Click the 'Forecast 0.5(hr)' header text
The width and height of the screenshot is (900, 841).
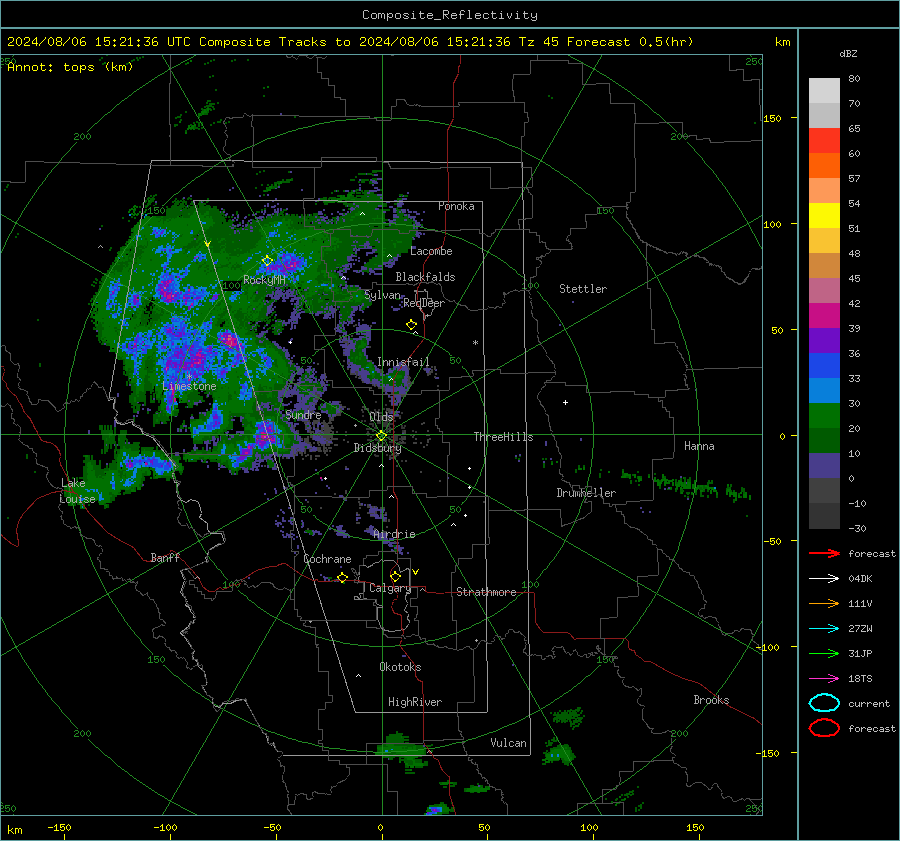(x=630, y=42)
